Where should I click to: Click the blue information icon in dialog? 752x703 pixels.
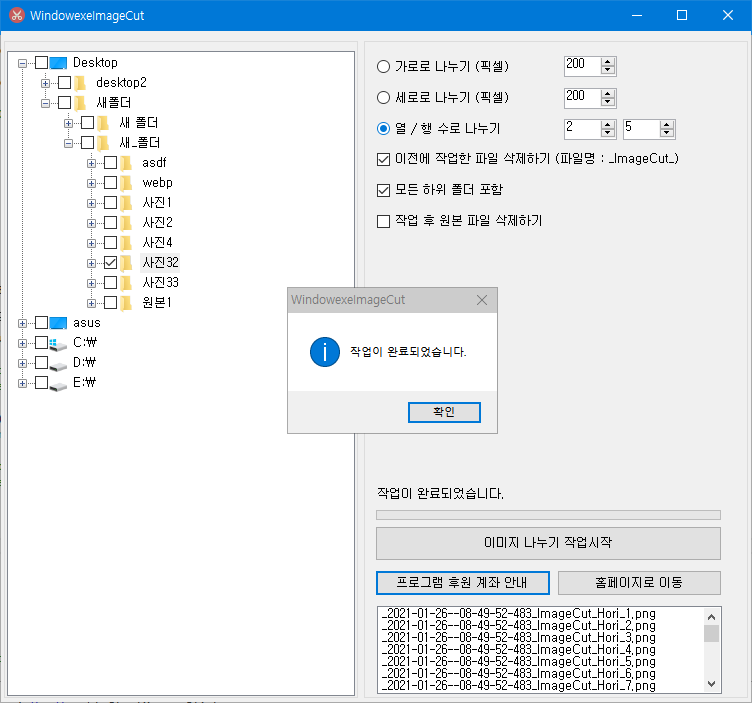coord(325,352)
